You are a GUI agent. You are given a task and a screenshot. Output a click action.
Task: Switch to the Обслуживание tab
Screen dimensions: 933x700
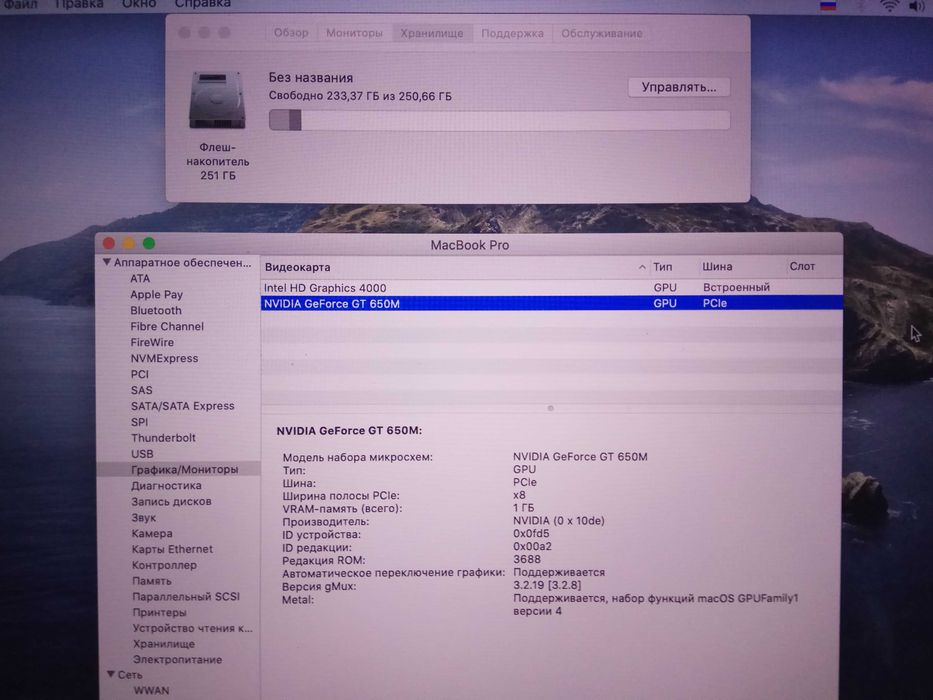tap(602, 33)
